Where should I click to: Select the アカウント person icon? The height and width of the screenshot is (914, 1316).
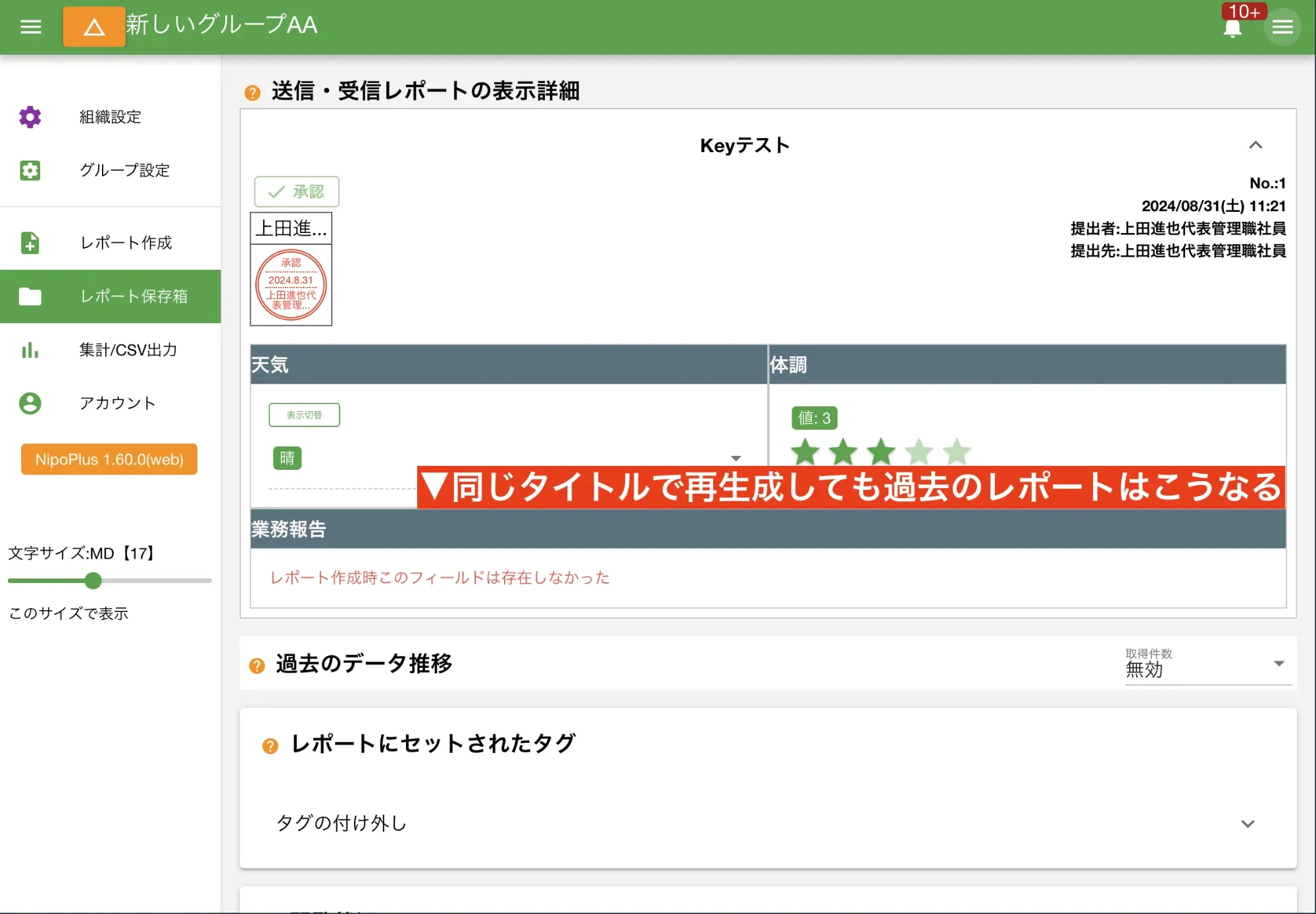[30, 403]
